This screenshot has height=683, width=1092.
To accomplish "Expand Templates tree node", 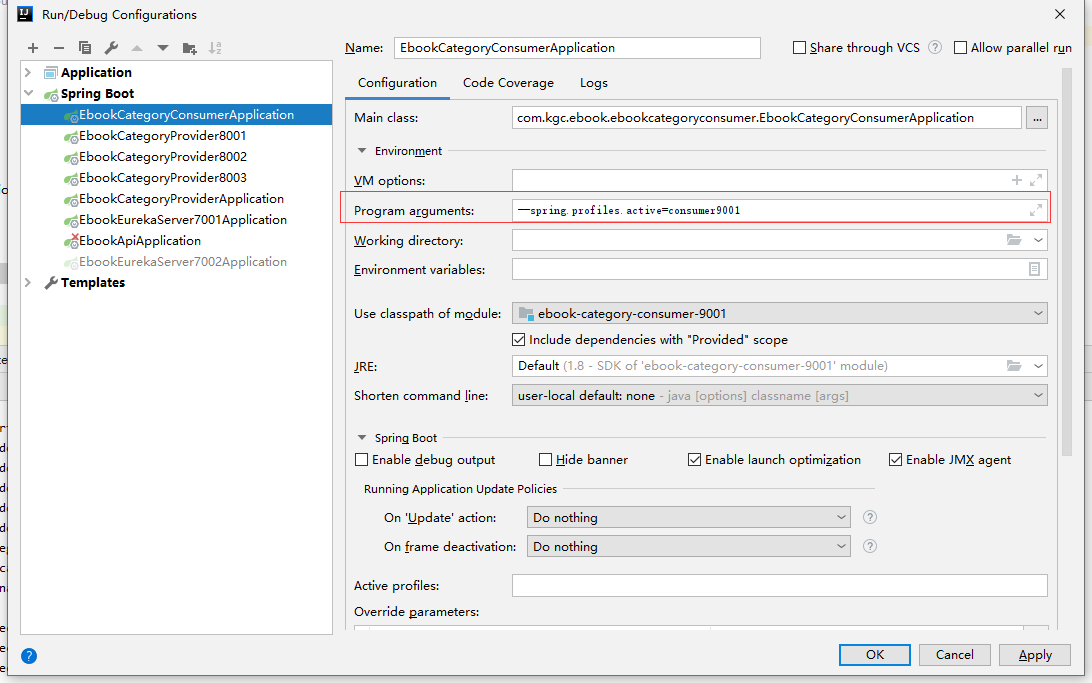I will pyautogui.click(x=28, y=283).
